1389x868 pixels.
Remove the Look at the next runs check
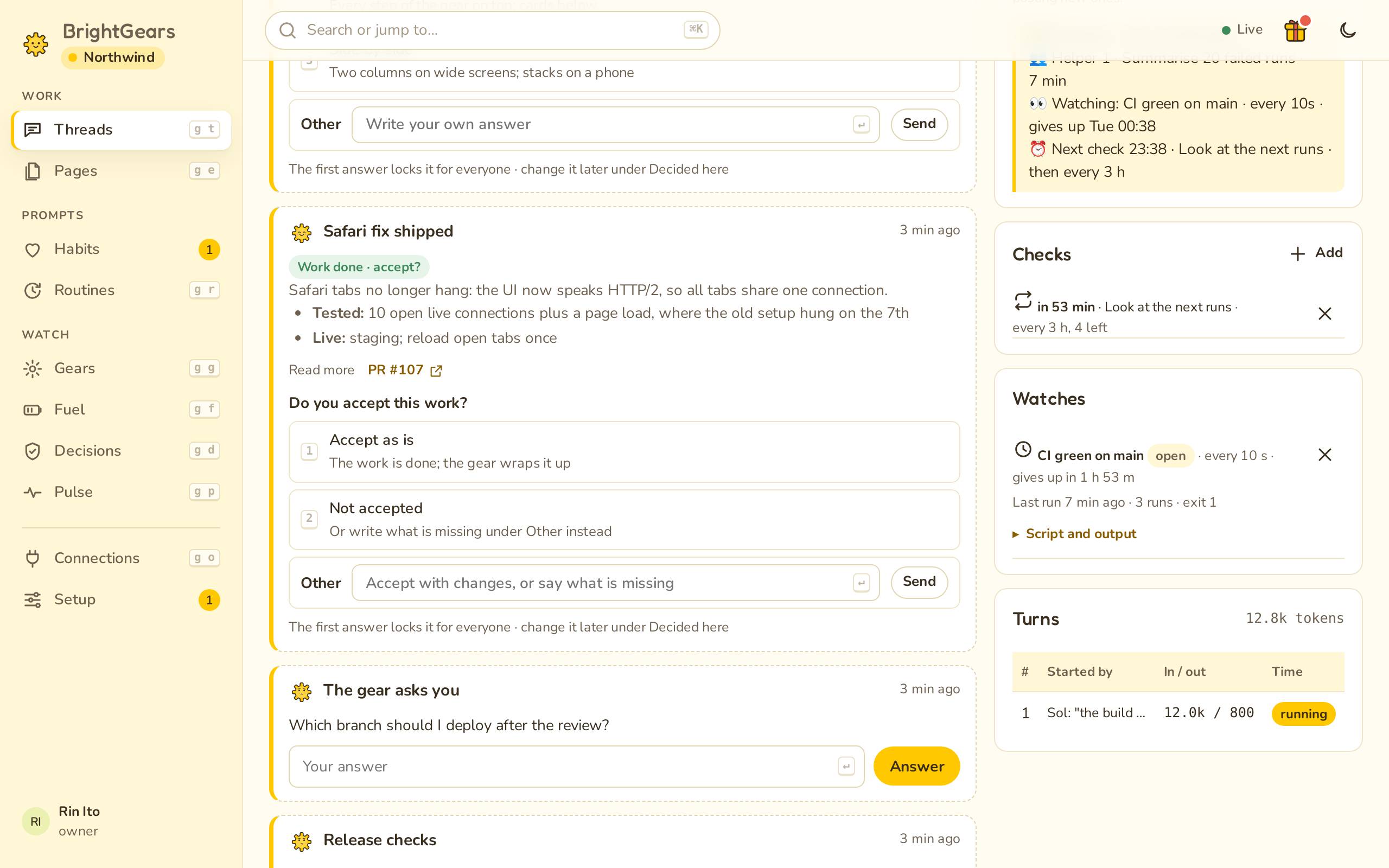point(1325,314)
